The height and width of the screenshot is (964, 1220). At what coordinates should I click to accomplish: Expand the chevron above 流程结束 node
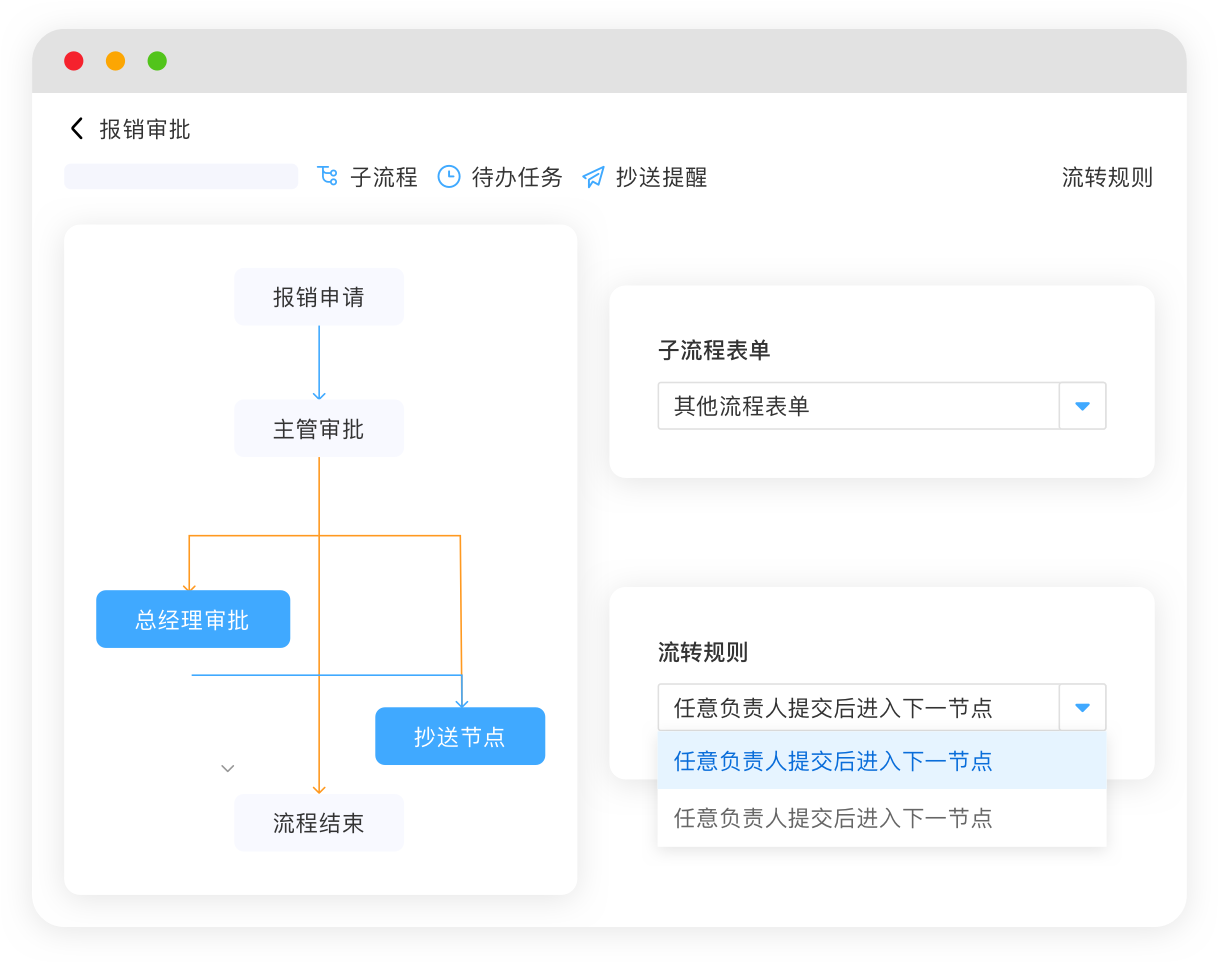point(227,768)
